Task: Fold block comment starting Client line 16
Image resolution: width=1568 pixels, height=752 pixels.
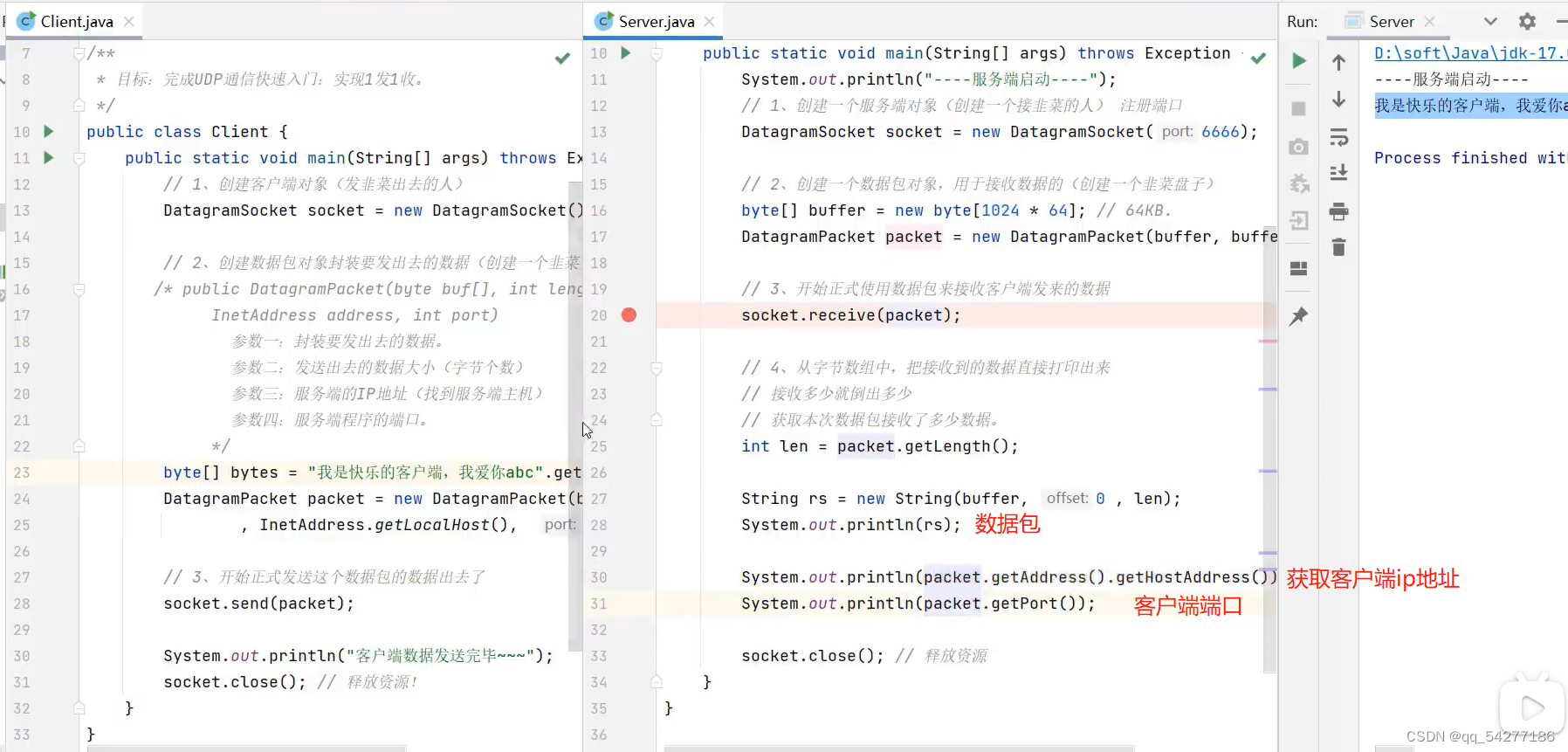Action: [x=79, y=289]
